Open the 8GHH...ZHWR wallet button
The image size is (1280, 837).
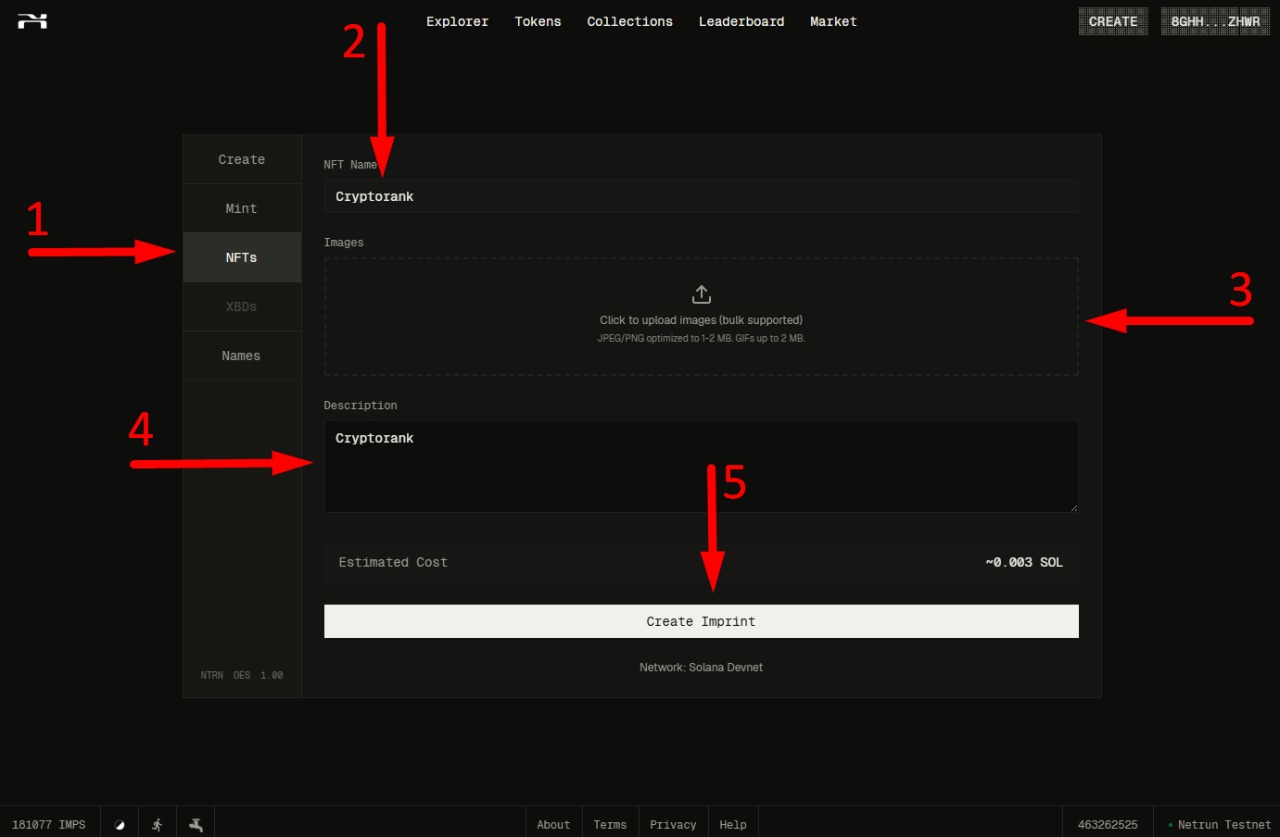click(1215, 21)
